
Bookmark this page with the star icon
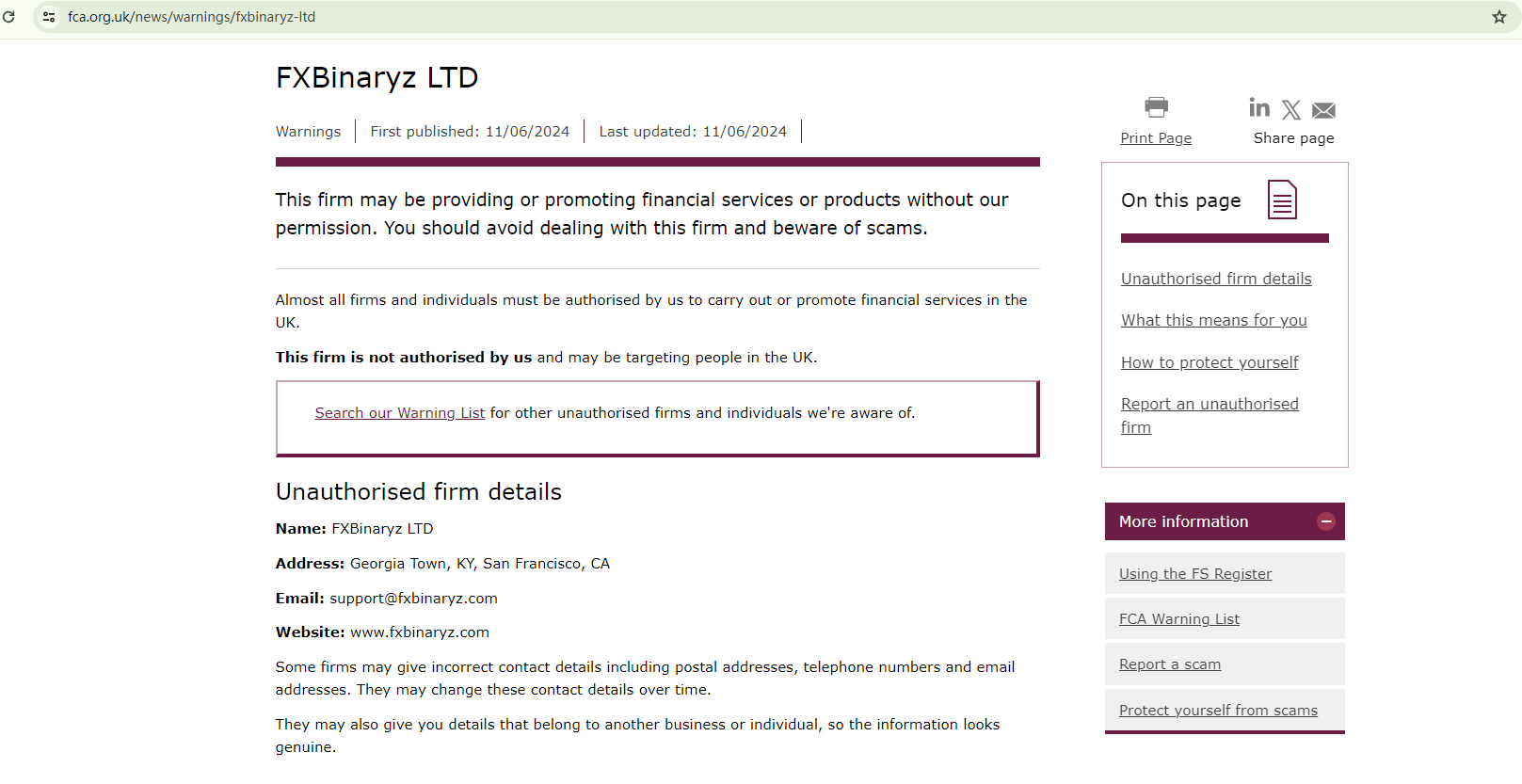[x=1499, y=17]
